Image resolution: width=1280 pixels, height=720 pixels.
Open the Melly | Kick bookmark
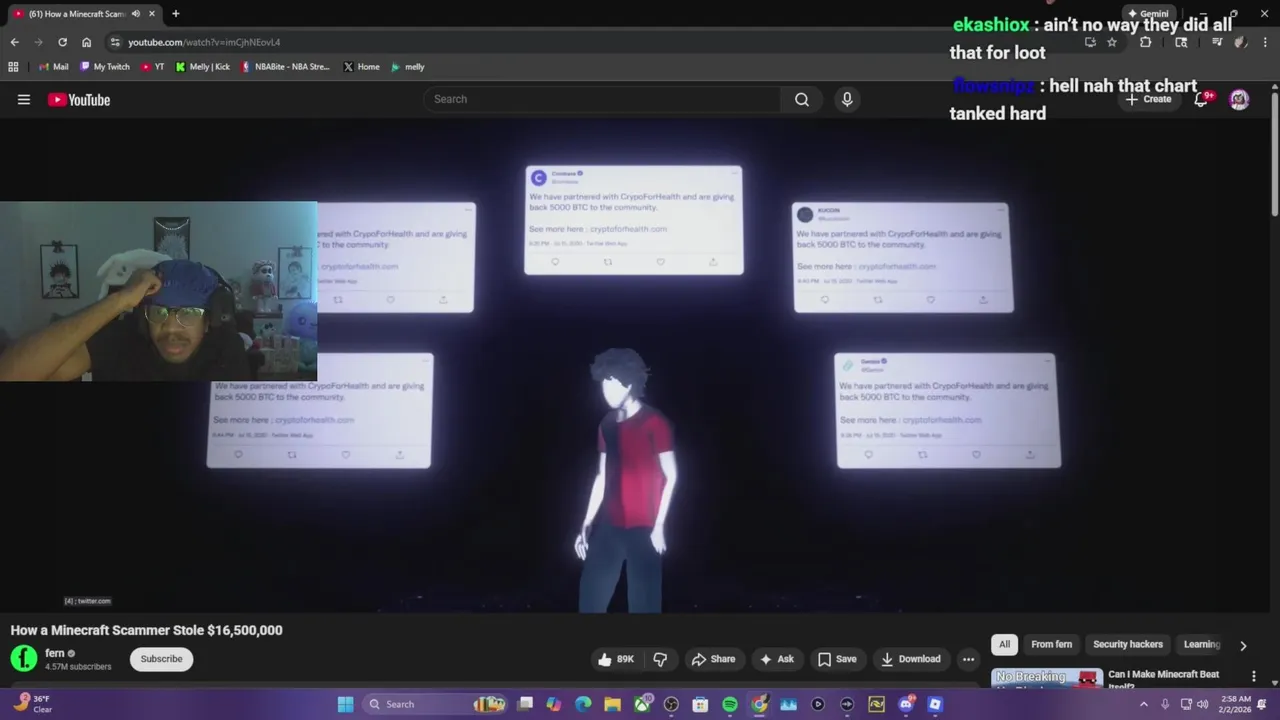coord(202,67)
